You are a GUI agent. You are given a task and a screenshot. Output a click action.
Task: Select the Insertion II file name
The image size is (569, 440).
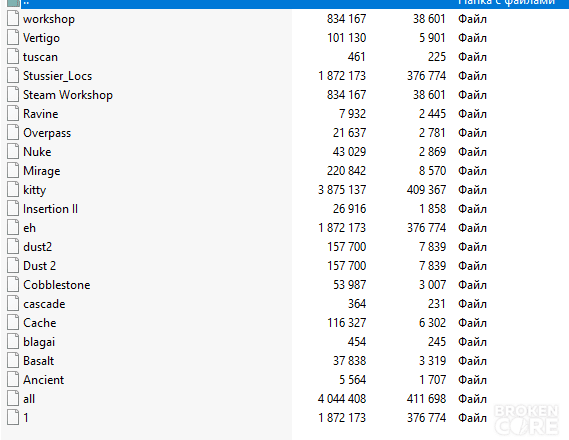click(x=50, y=209)
